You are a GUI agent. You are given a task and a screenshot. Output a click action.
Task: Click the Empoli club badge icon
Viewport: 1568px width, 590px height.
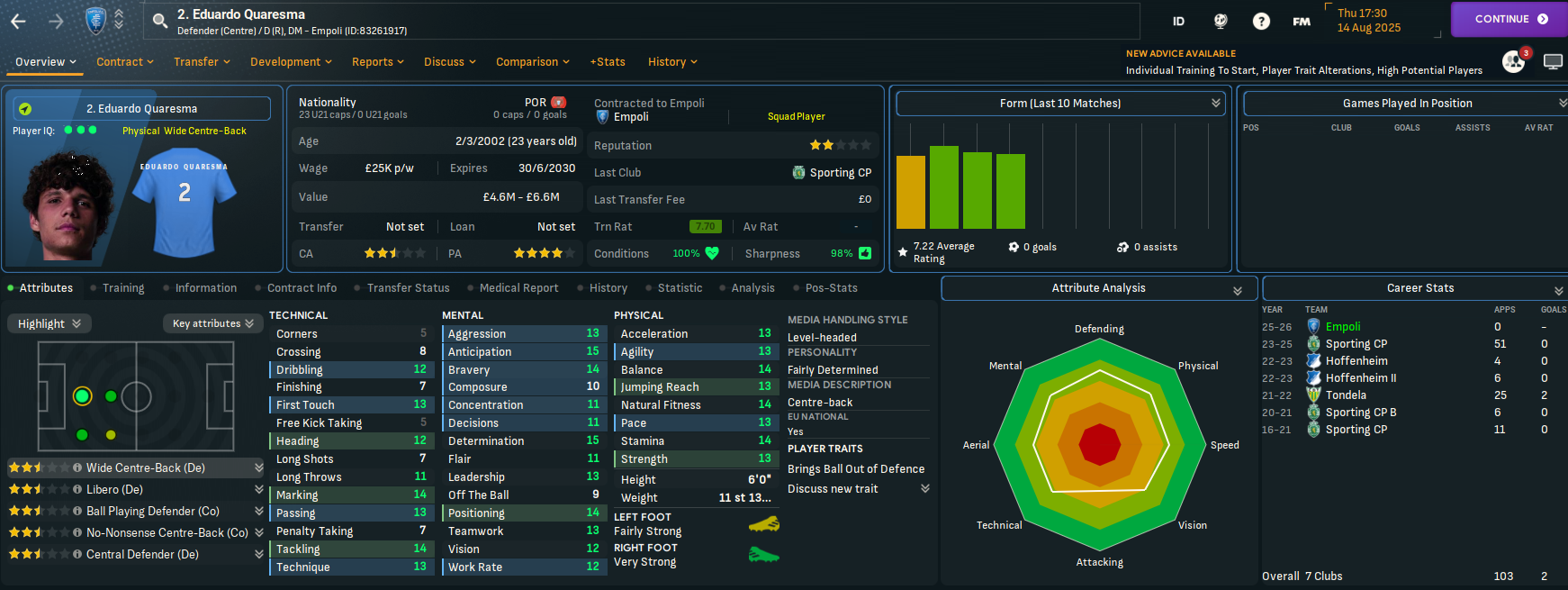pyautogui.click(x=95, y=21)
